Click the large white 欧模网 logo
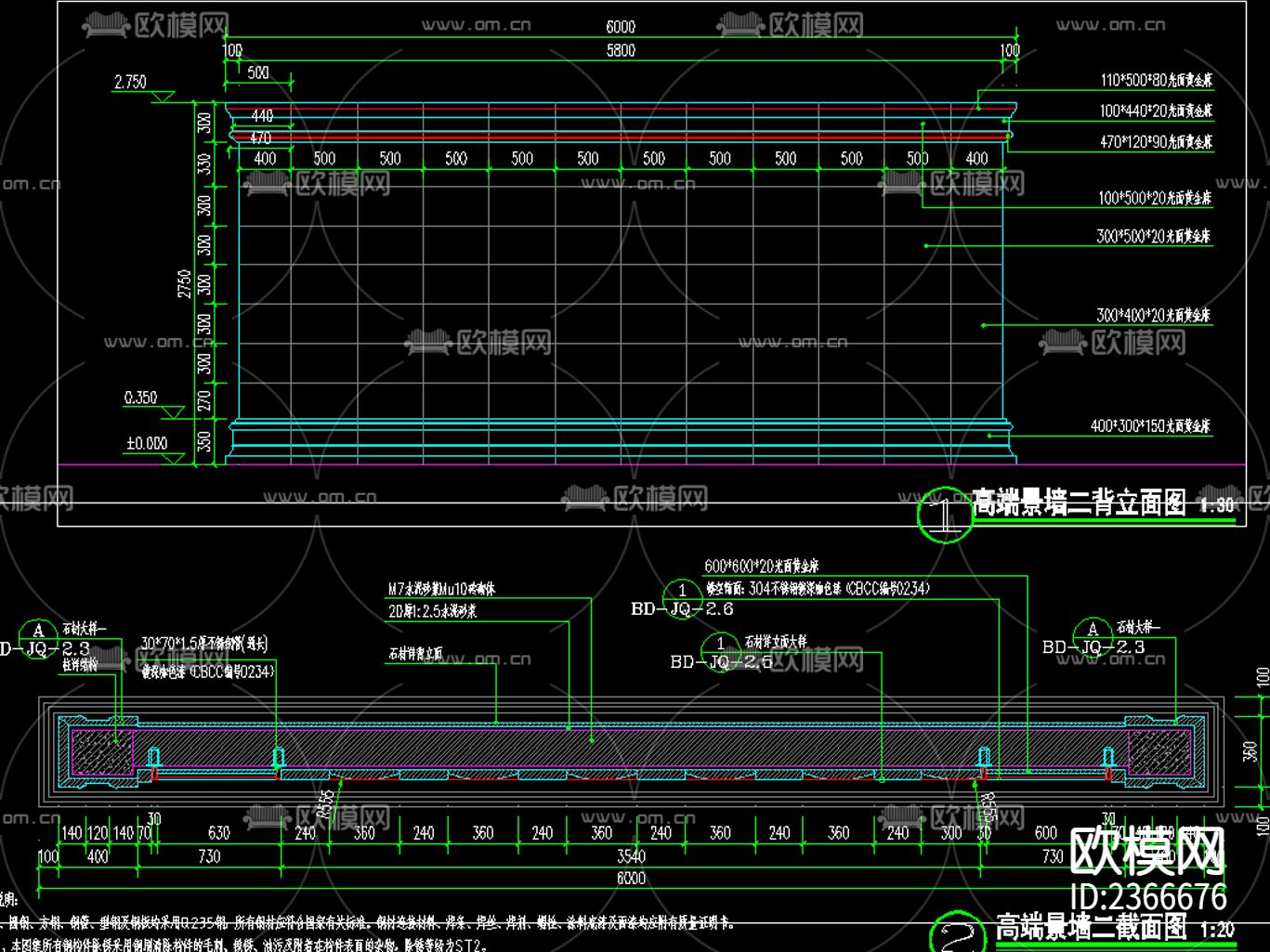 1147,851
